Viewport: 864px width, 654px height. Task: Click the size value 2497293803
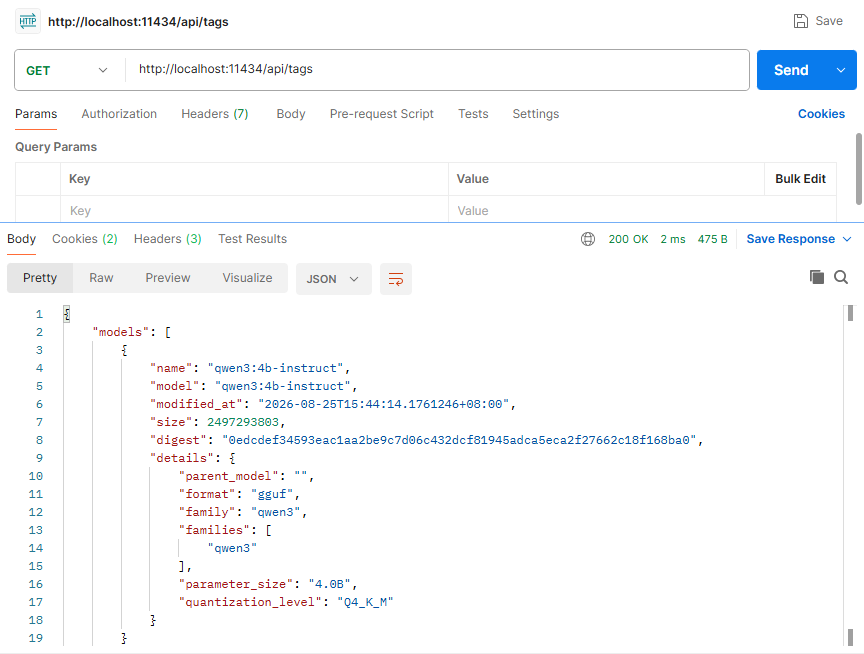pyautogui.click(x=243, y=422)
